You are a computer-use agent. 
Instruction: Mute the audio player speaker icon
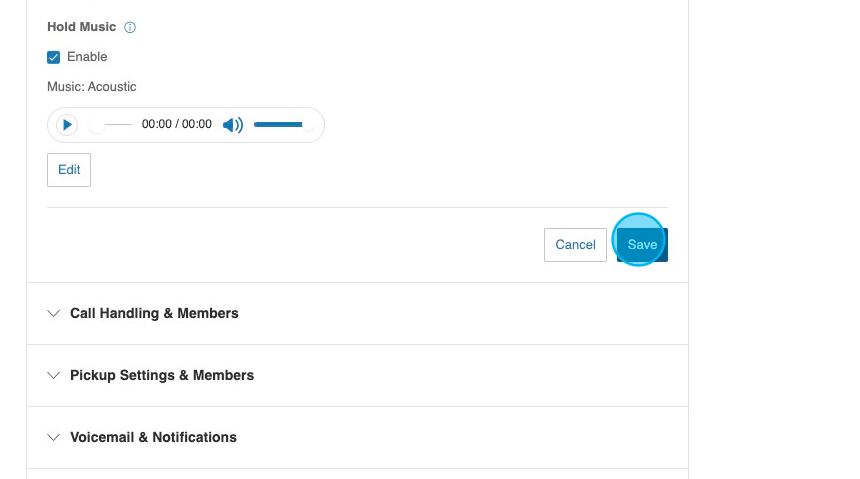point(232,125)
